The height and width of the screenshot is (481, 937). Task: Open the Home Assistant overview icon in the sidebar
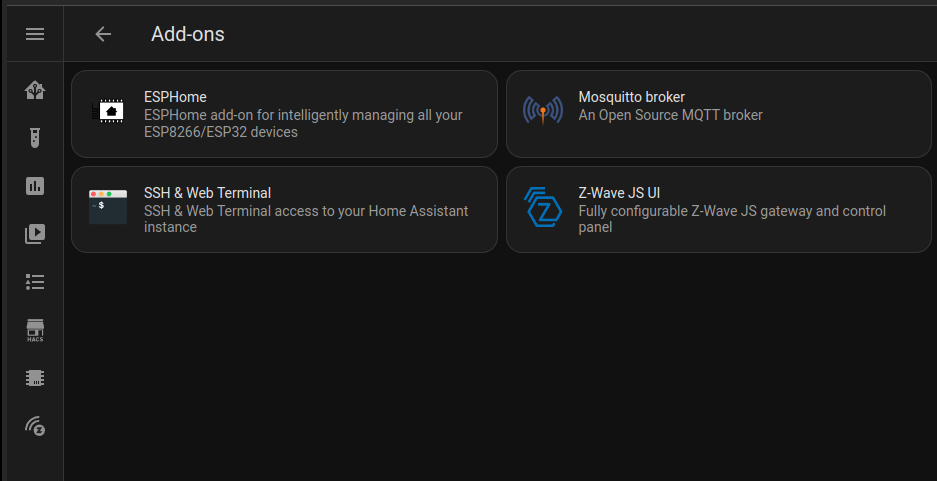[35, 90]
